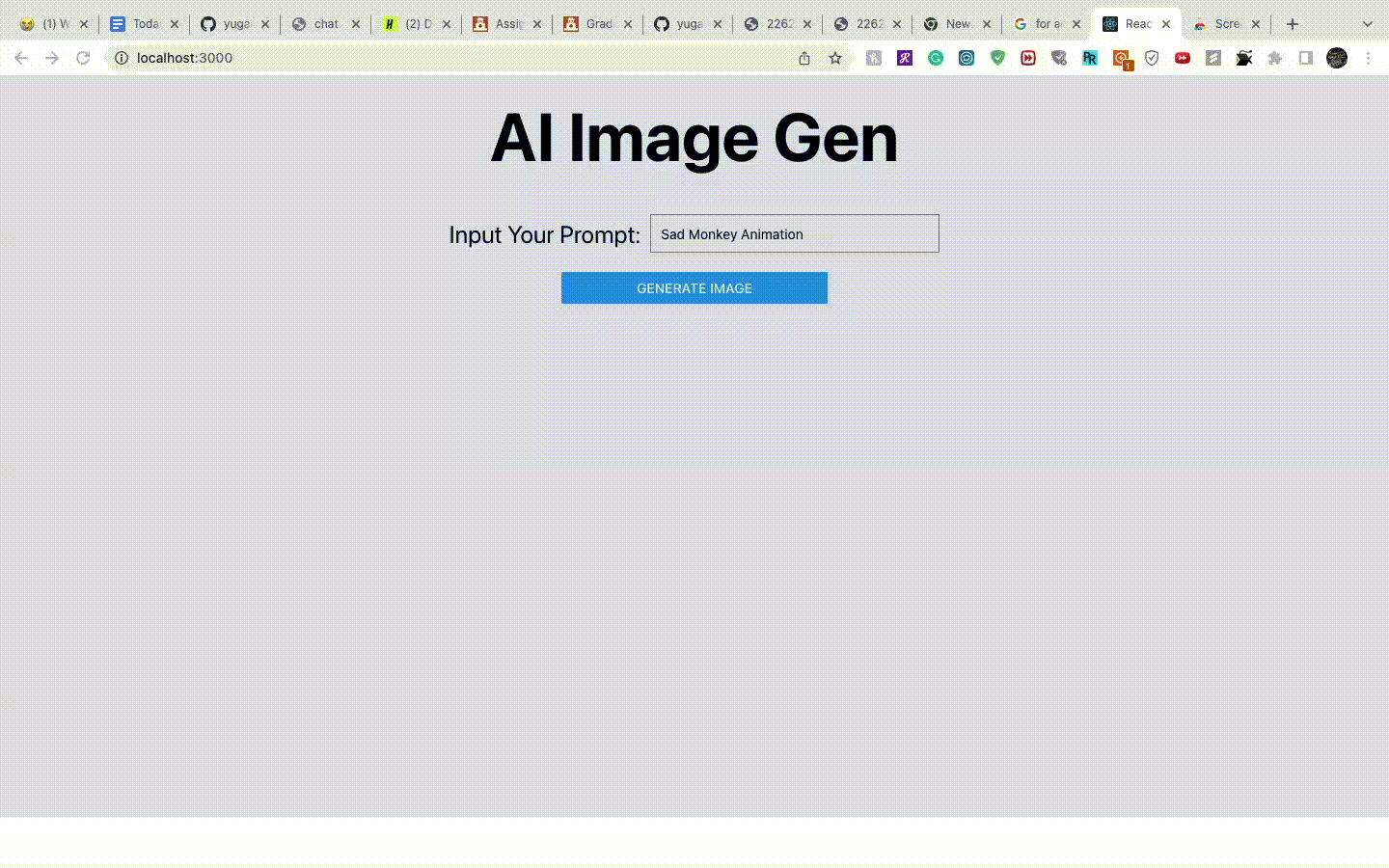Reload the localhost page

point(83,58)
